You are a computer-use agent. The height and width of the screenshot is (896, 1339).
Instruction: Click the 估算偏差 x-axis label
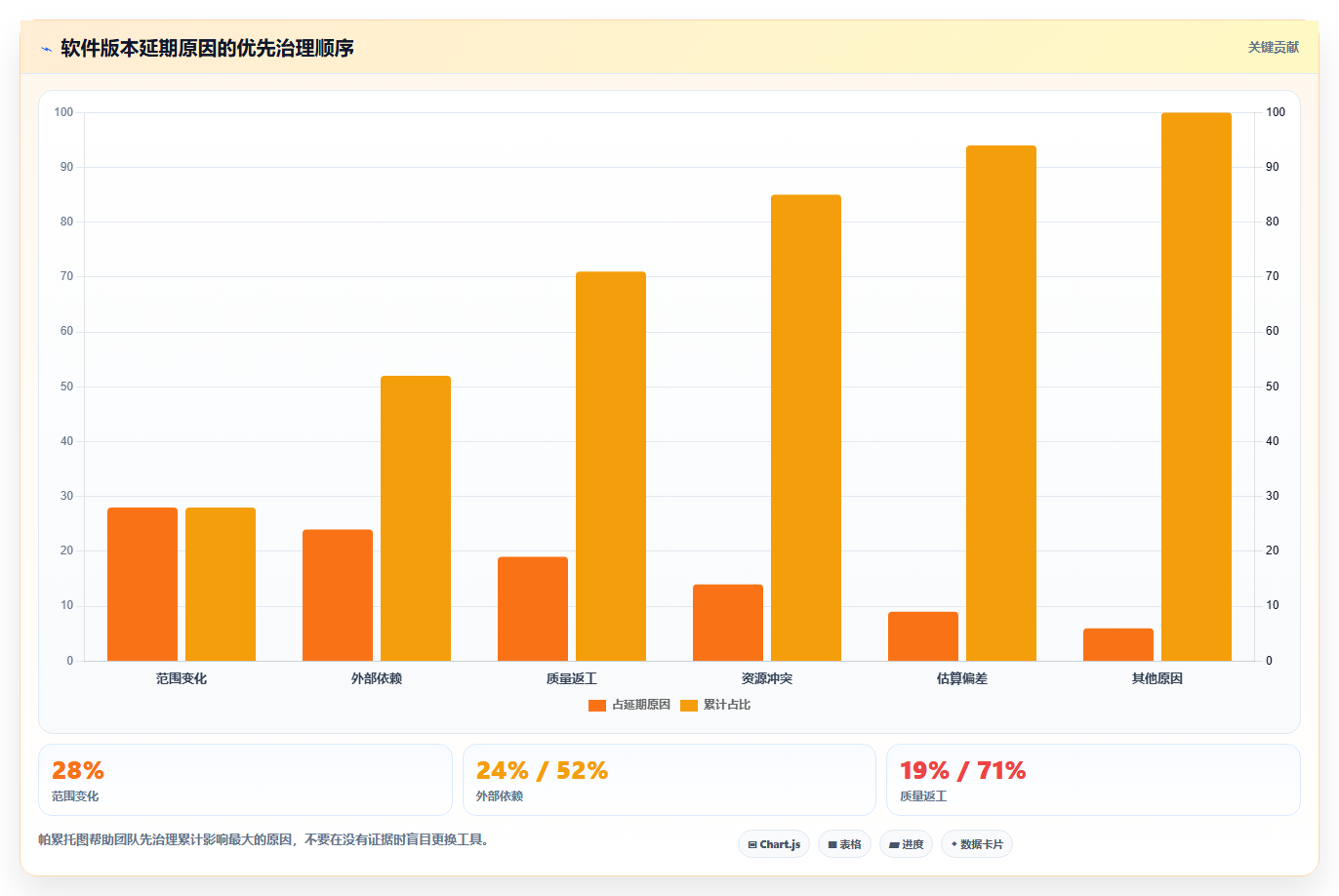[x=962, y=678]
